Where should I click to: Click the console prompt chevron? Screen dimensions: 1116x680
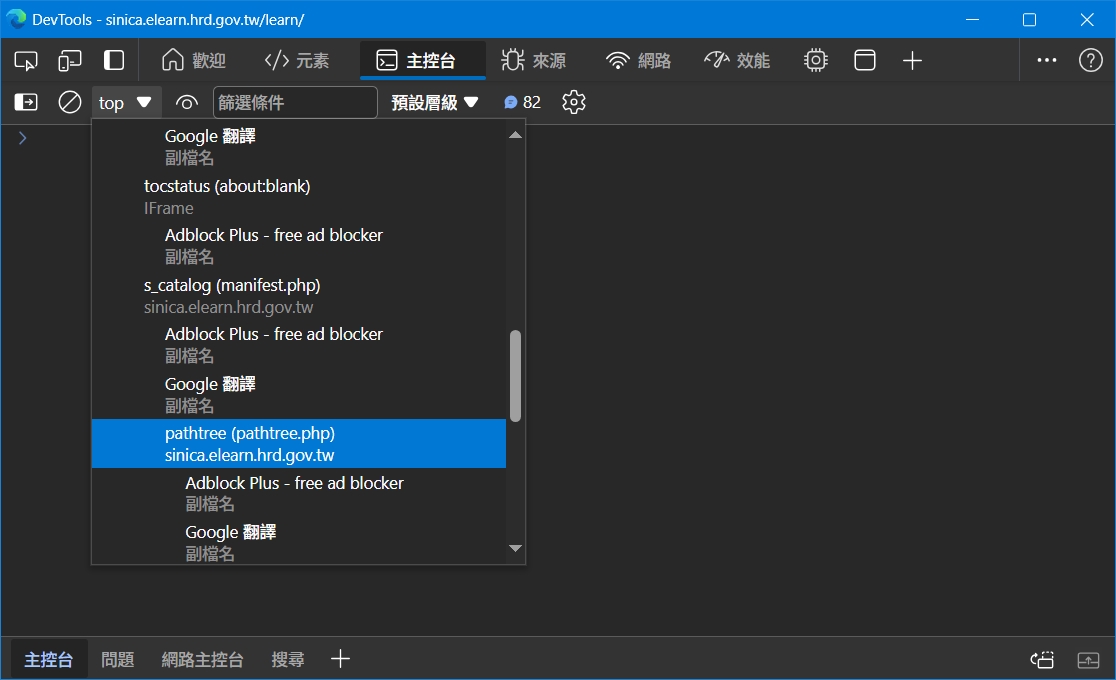pyautogui.click(x=22, y=137)
